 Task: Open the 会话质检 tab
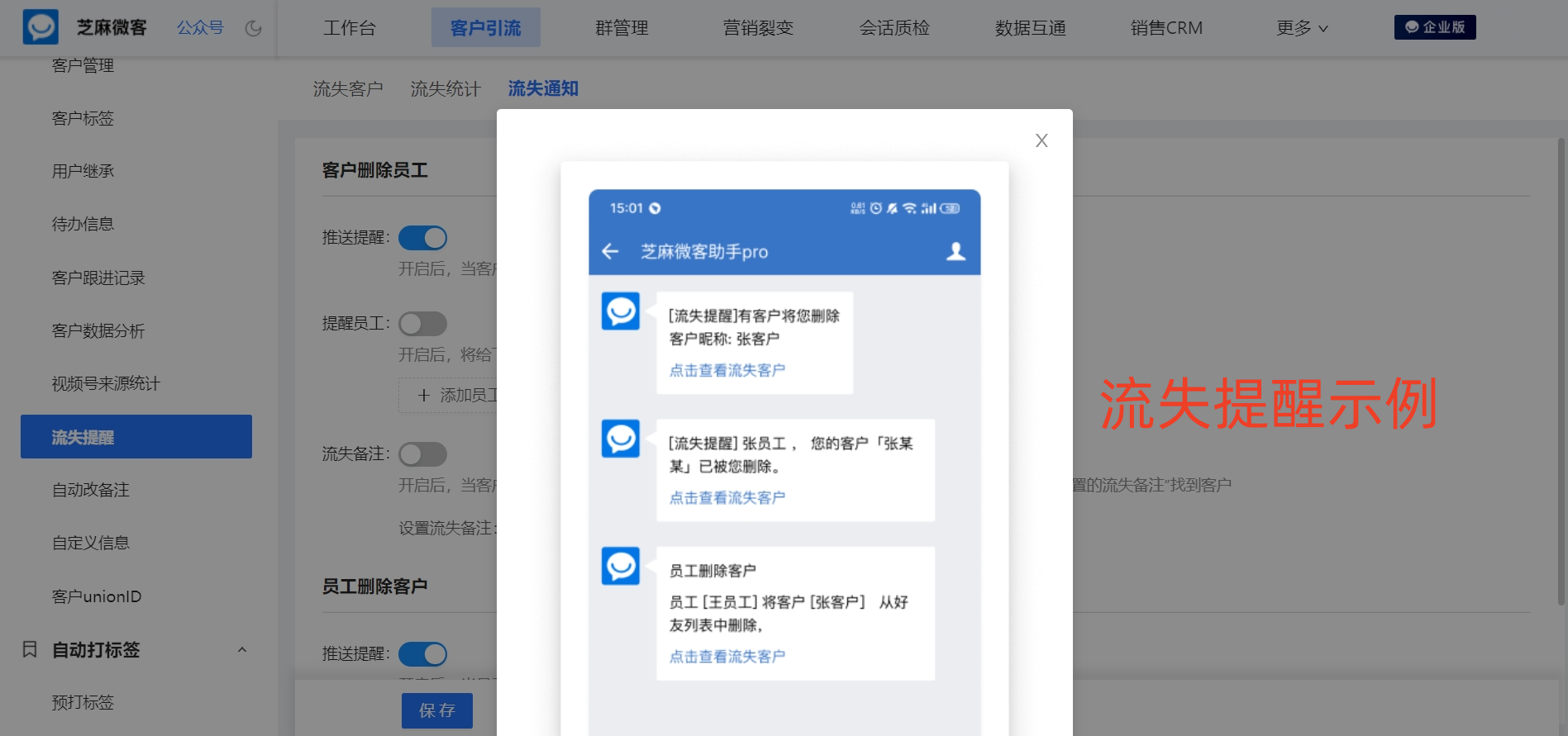coord(894,28)
